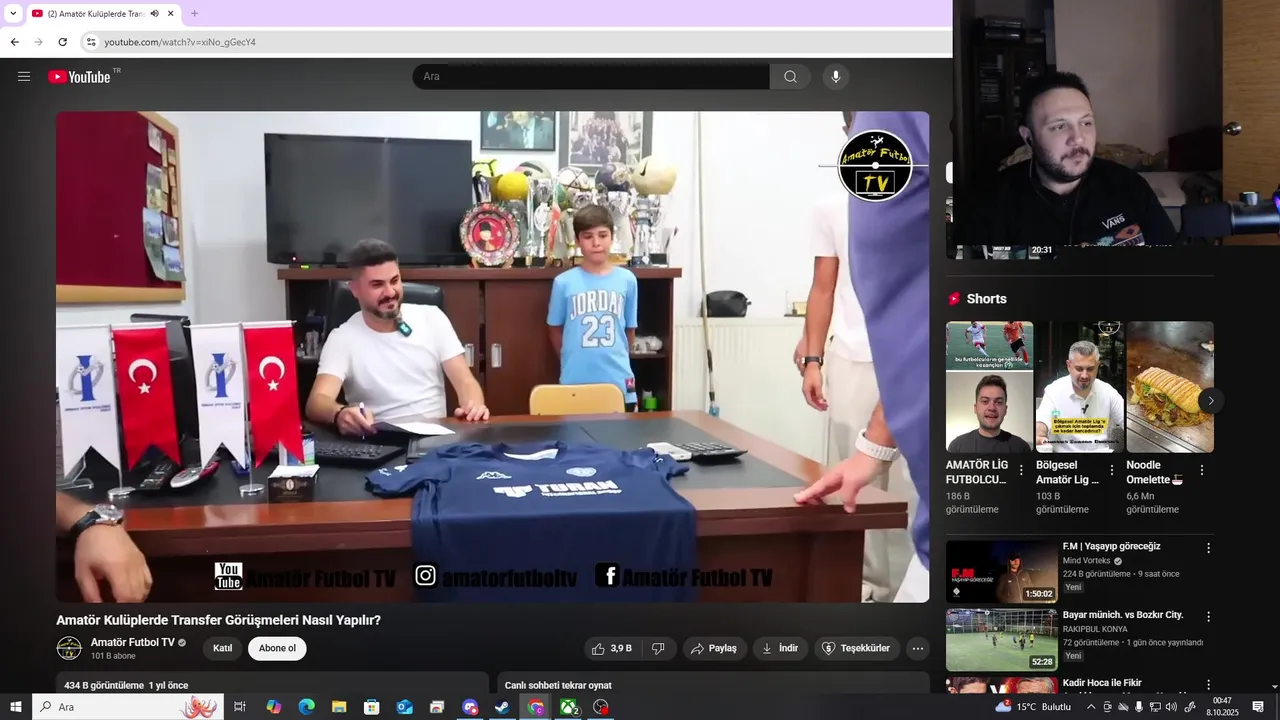The width and height of the screenshot is (1280, 720).
Task: Open the AMATÖR LİG FUTBOLCU short thumbnail
Action: pos(989,387)
